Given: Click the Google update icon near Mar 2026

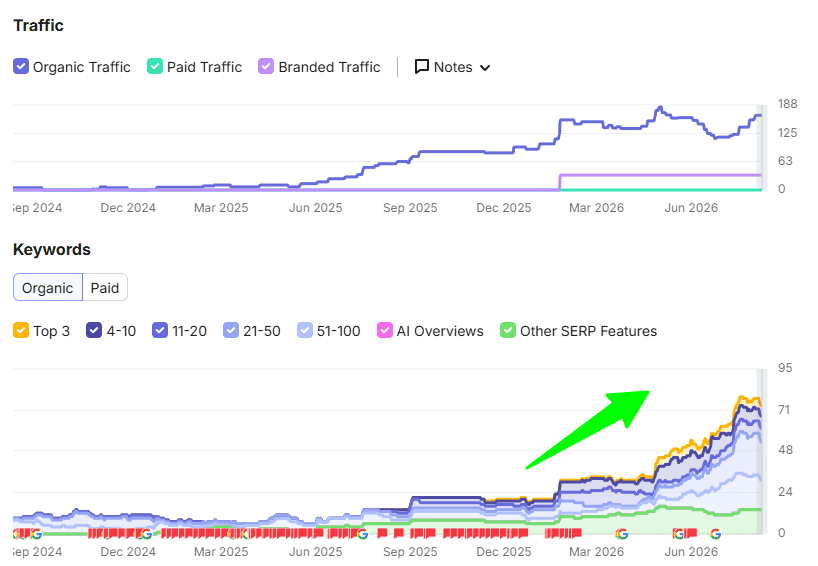Looking at the screenshot, I should coord(621,534).
